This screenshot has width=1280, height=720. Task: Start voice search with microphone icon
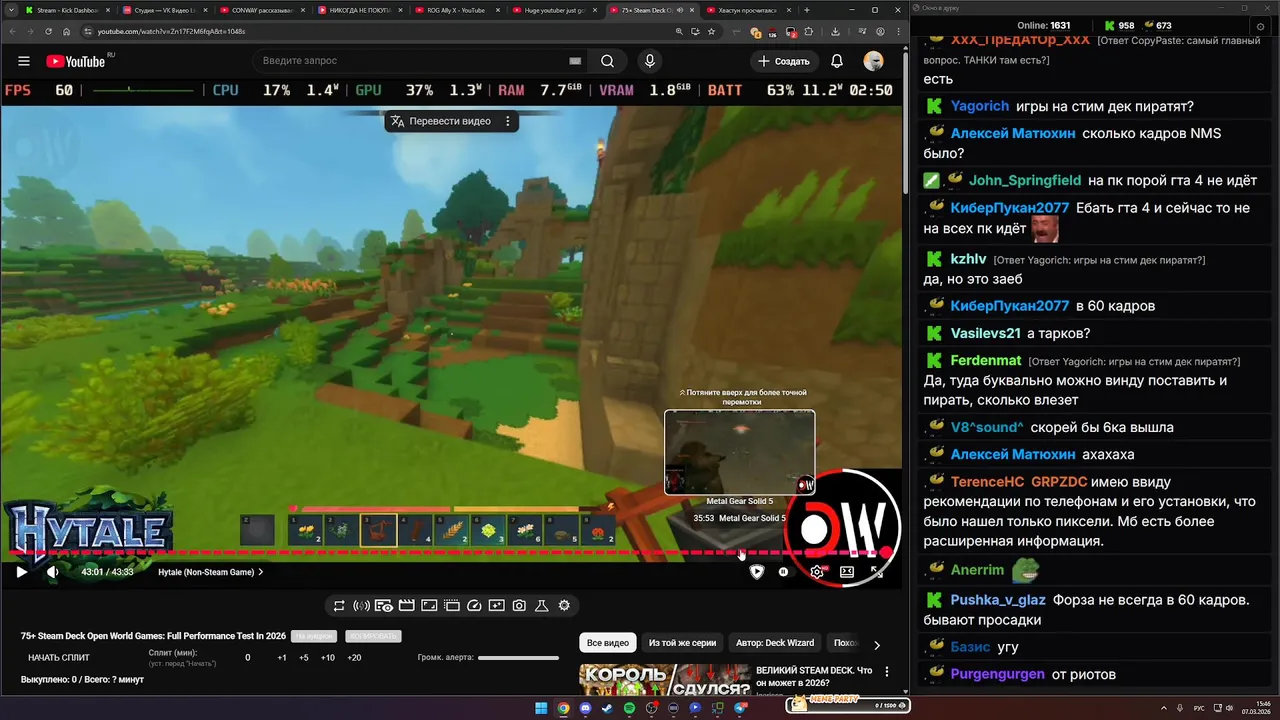(x=650, y=61)
